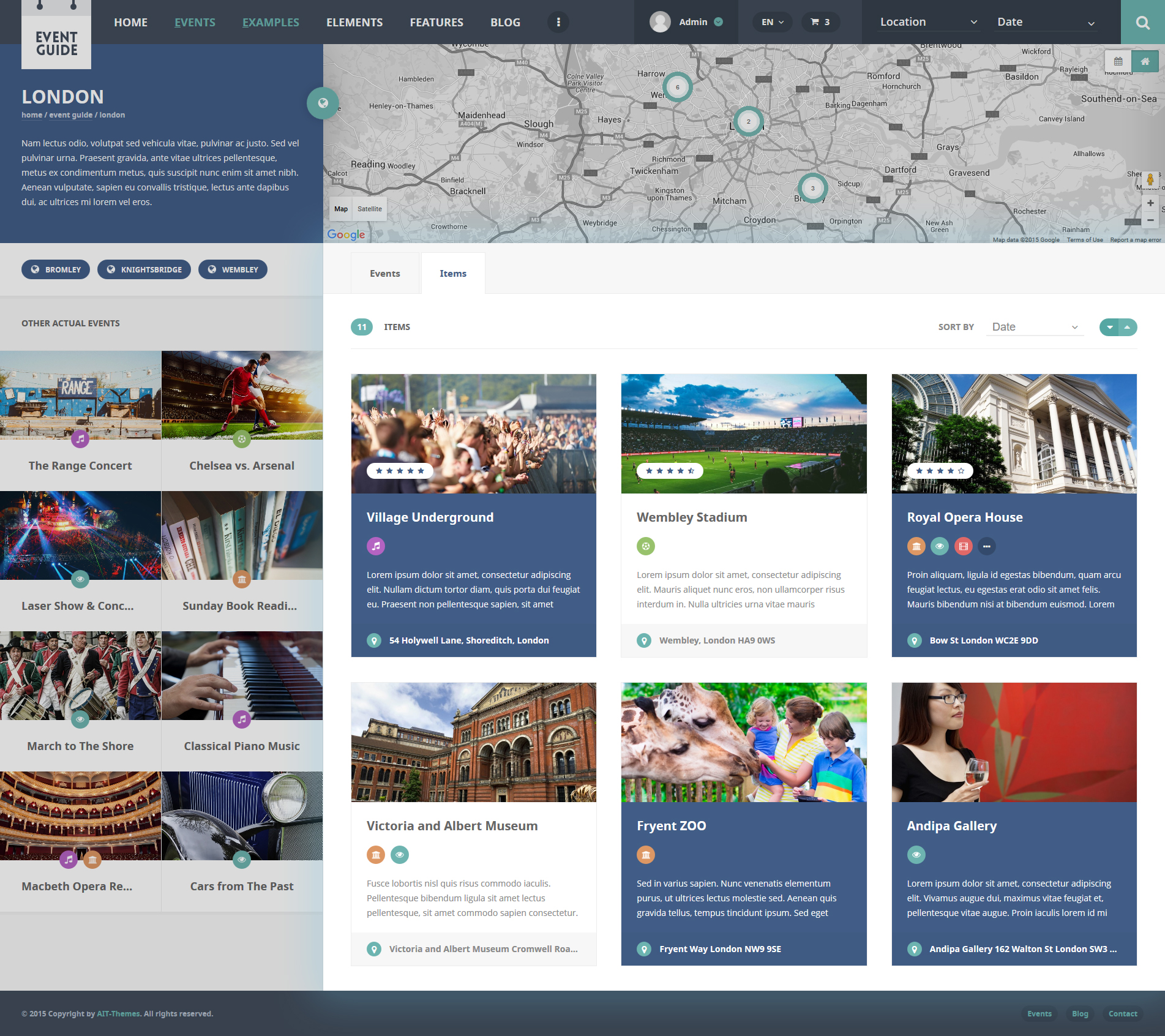The height and width of the screenshot is (1036, 1165).
Task: Open the Home menu item
Action: click(x=131, y=23)
